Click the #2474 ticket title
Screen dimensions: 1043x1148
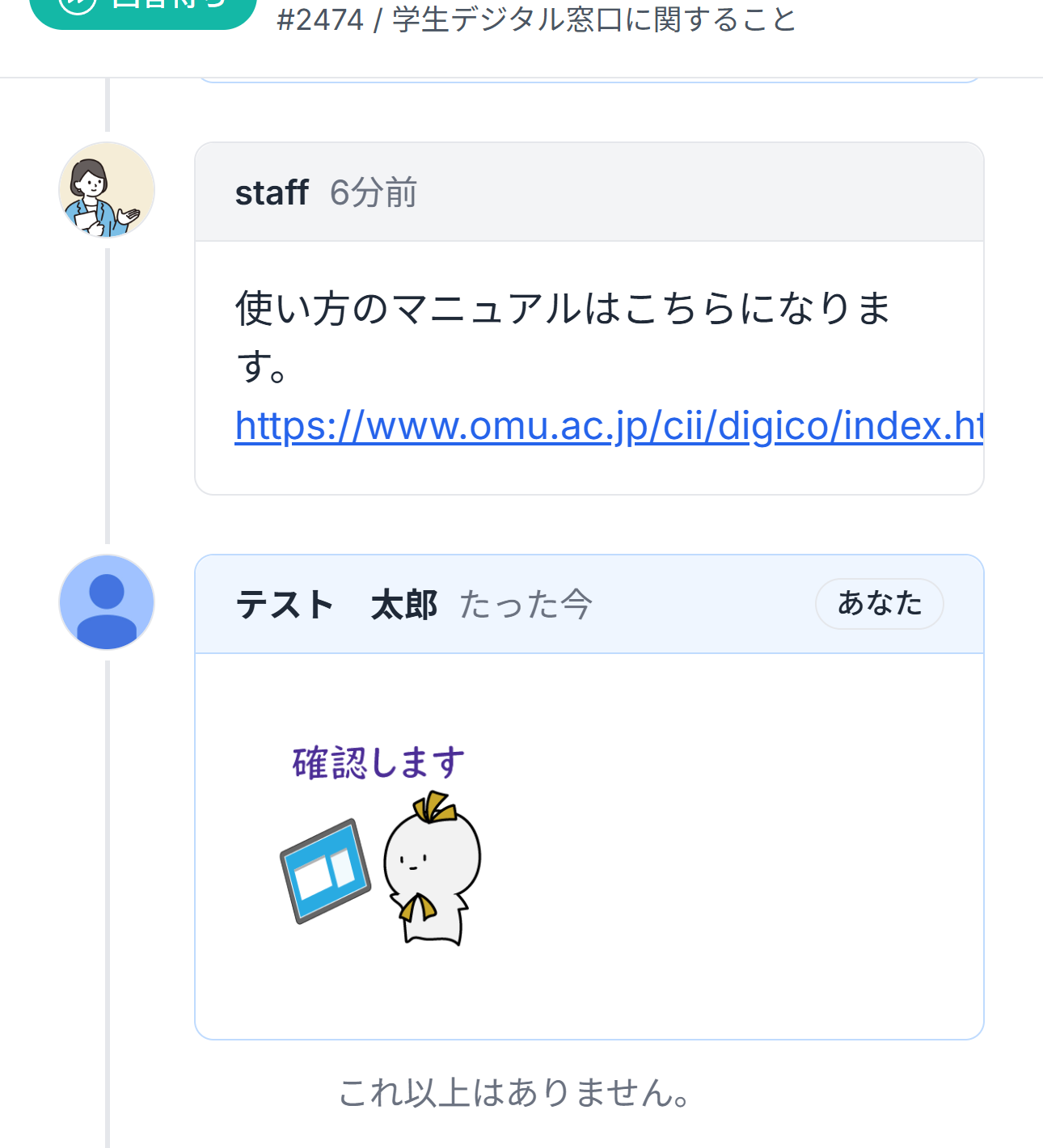coord(536,19)
